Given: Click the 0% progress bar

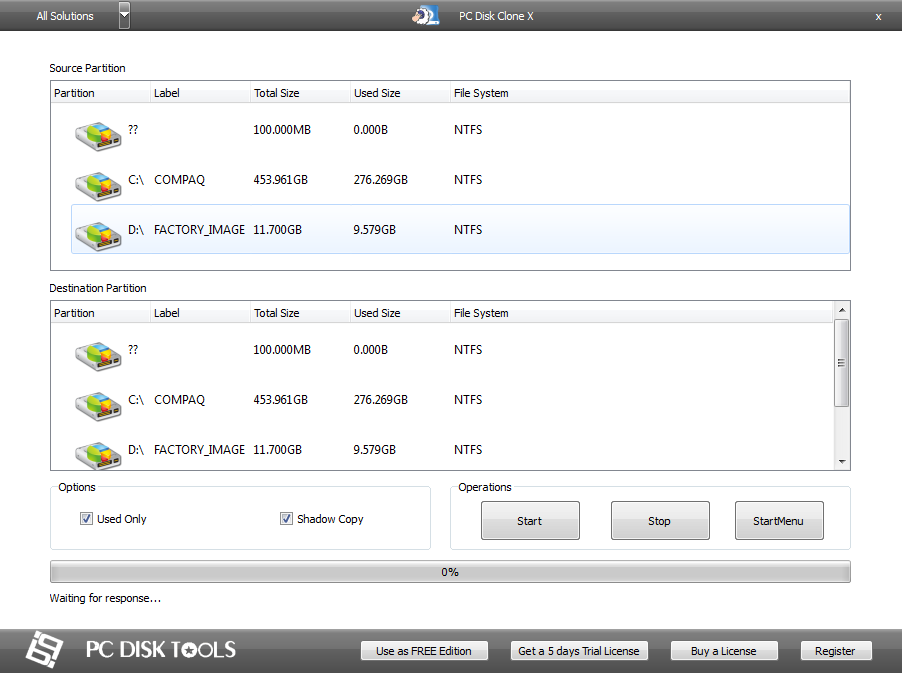Looking at the screenshot, I should [450, 571].
